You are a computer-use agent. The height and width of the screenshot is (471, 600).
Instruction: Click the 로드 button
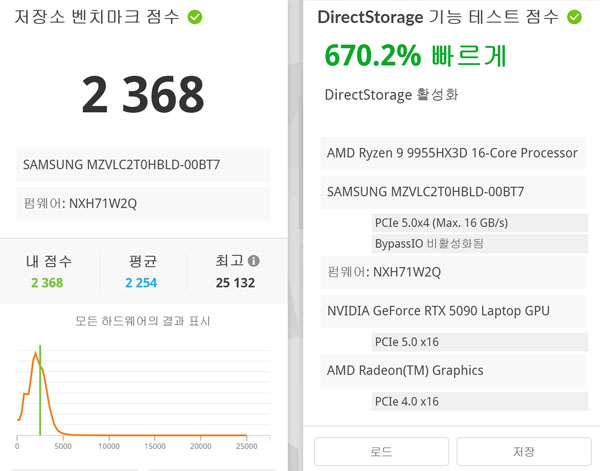pos(381,451)
